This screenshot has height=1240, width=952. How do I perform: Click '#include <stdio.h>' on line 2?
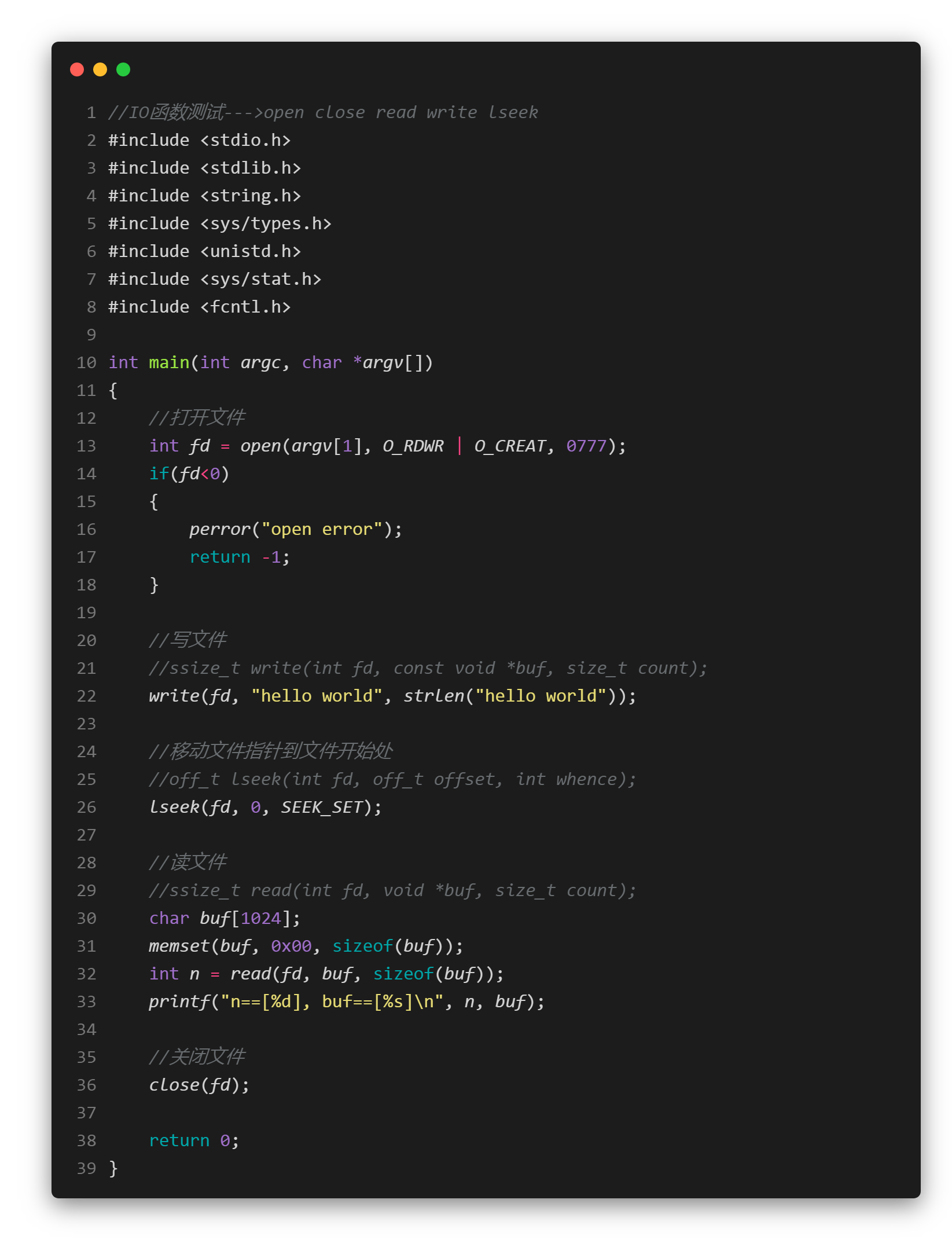pyautogui.click(x=200, y=140)
